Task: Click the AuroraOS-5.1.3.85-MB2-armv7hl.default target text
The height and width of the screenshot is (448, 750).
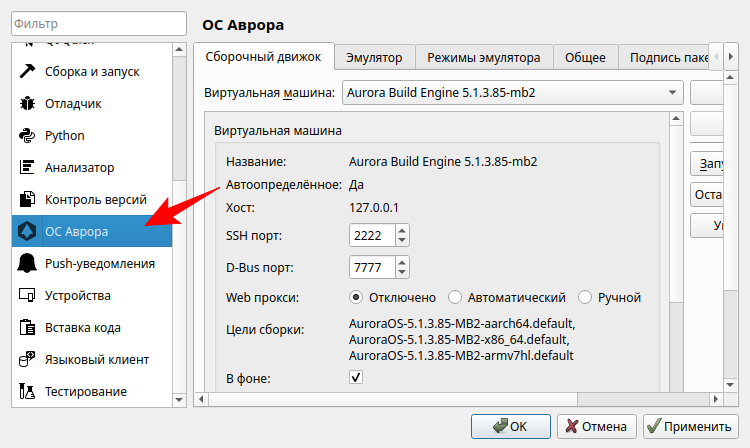Action: [x=461, y=355]
